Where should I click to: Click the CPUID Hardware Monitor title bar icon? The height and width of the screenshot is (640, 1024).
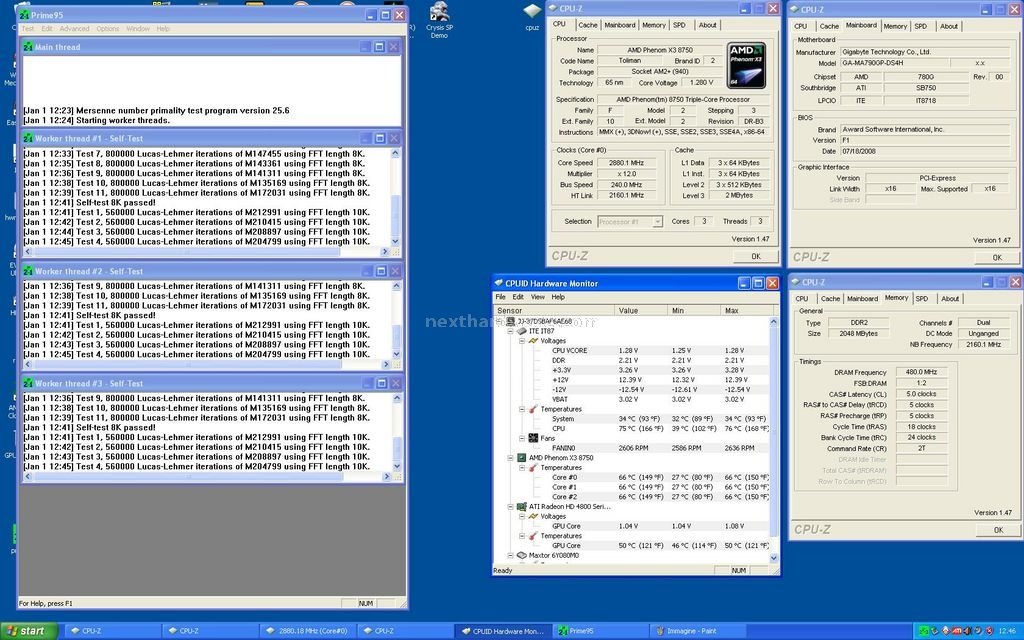tap(498, 283)
